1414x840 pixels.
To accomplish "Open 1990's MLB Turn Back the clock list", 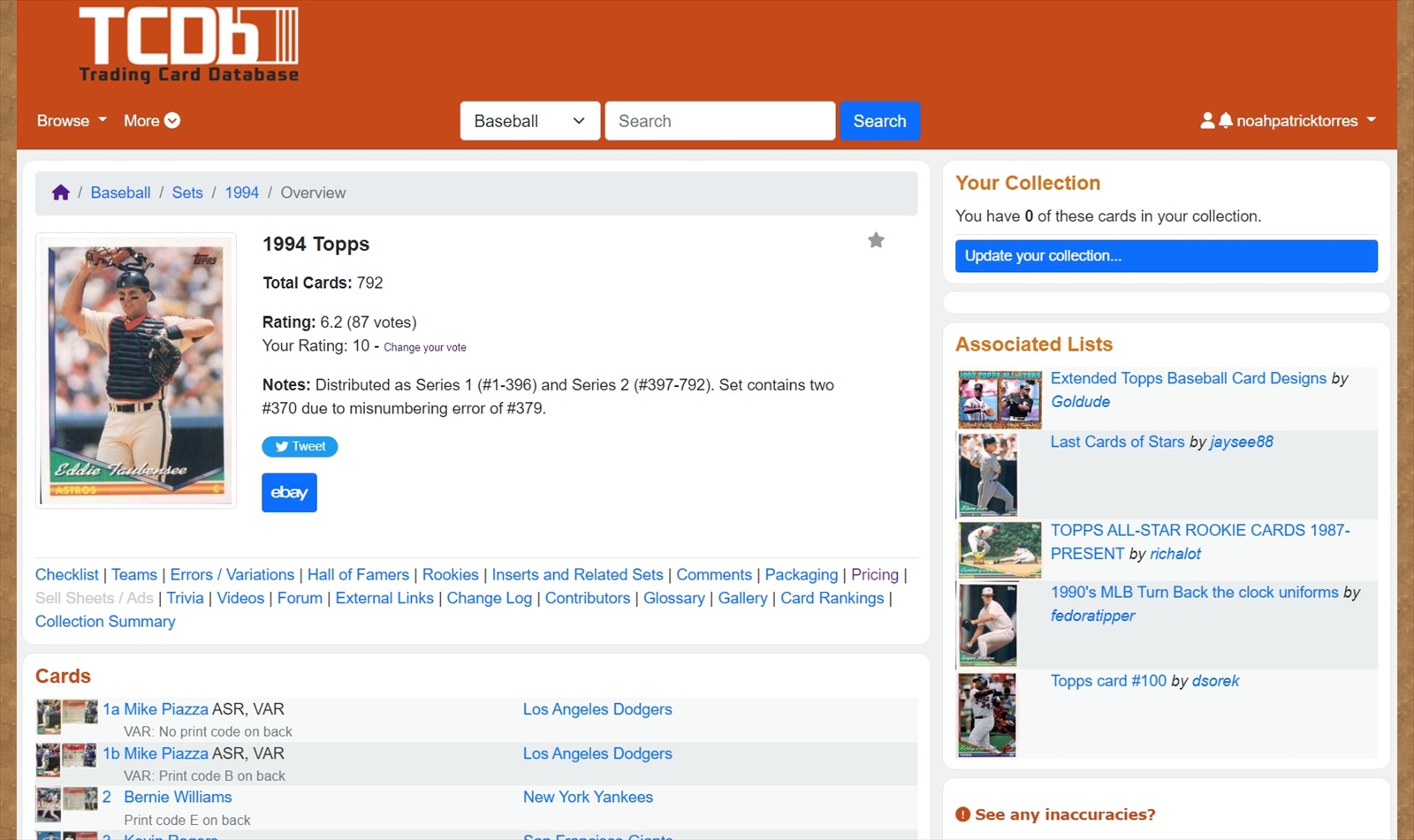I will (x=1195, y=592).
